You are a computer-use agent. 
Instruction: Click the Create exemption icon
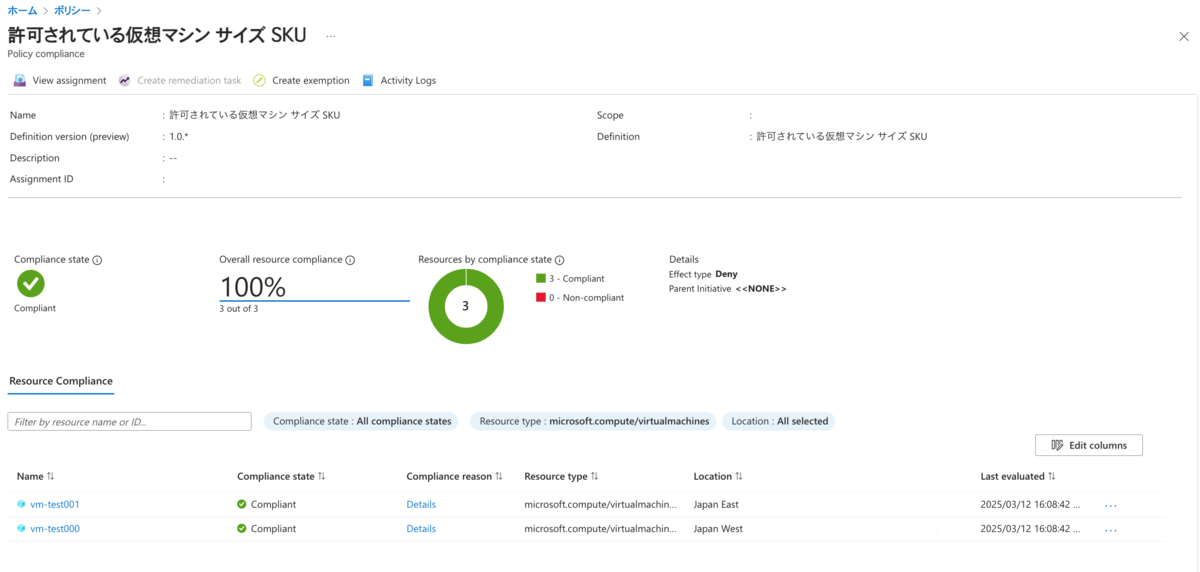click(x=260, y=80)
